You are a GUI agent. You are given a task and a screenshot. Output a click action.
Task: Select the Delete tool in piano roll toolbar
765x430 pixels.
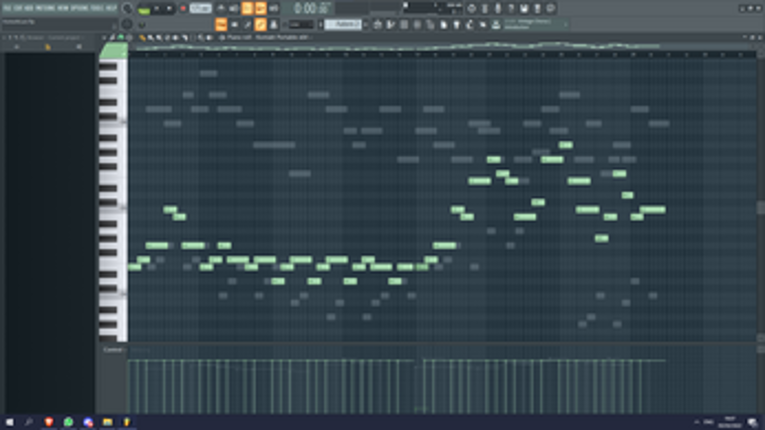coord(159,38)
